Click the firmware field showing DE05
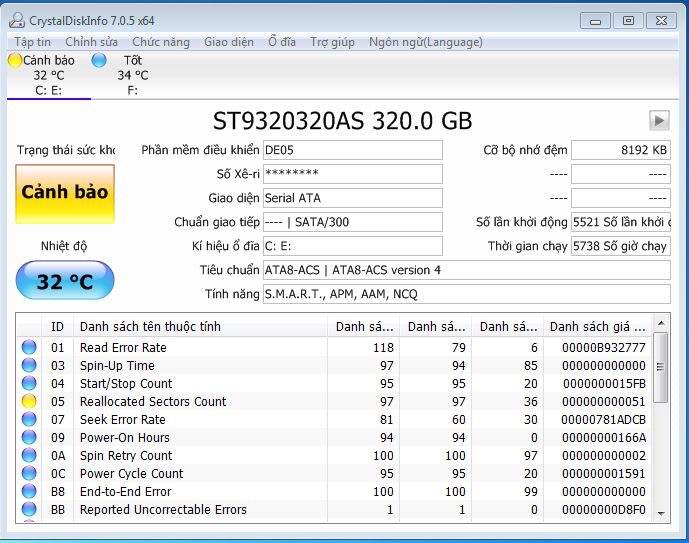 (351, 150)
